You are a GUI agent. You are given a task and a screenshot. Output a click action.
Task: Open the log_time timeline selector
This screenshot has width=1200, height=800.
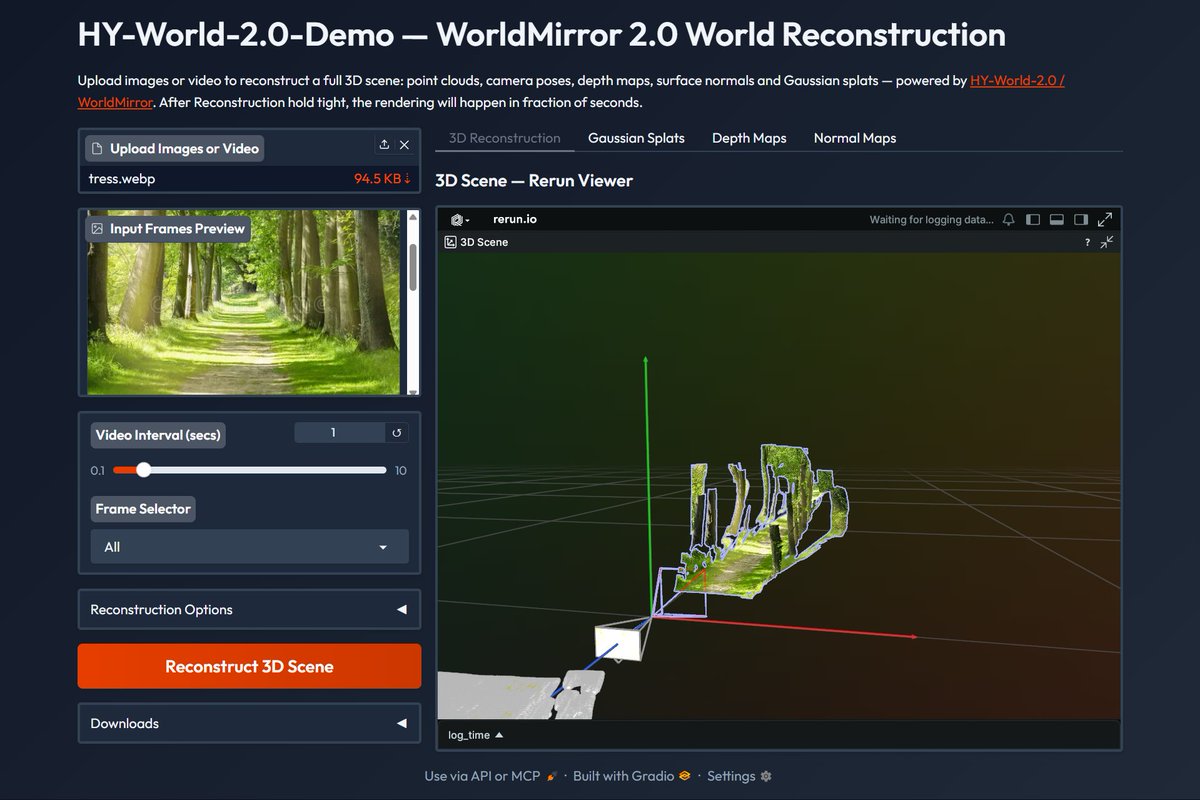[x=475, y=735]
